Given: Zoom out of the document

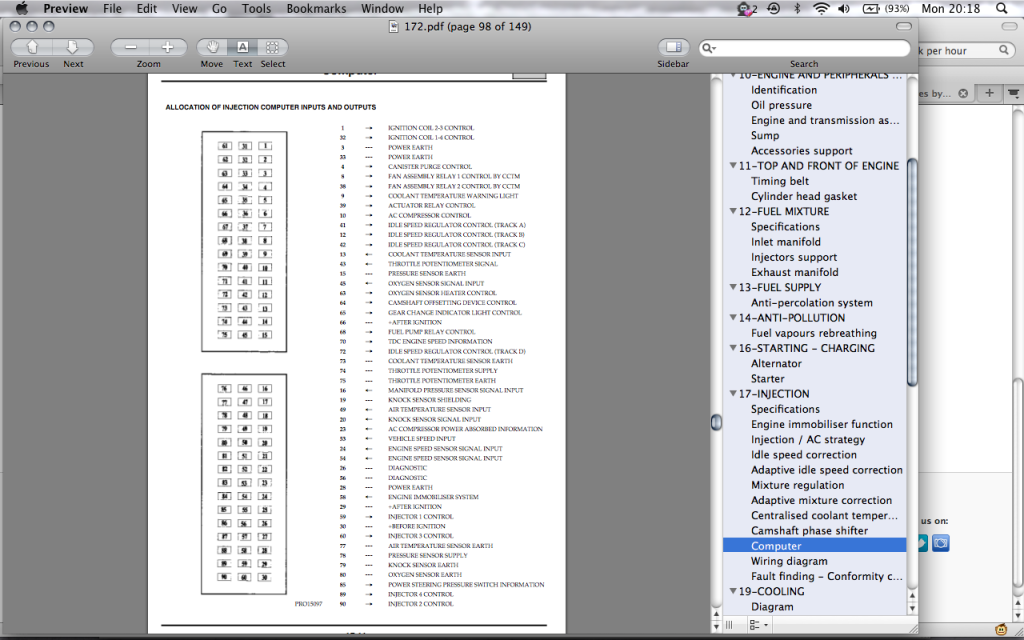Looking at the screenshot, I should point(130,47).
